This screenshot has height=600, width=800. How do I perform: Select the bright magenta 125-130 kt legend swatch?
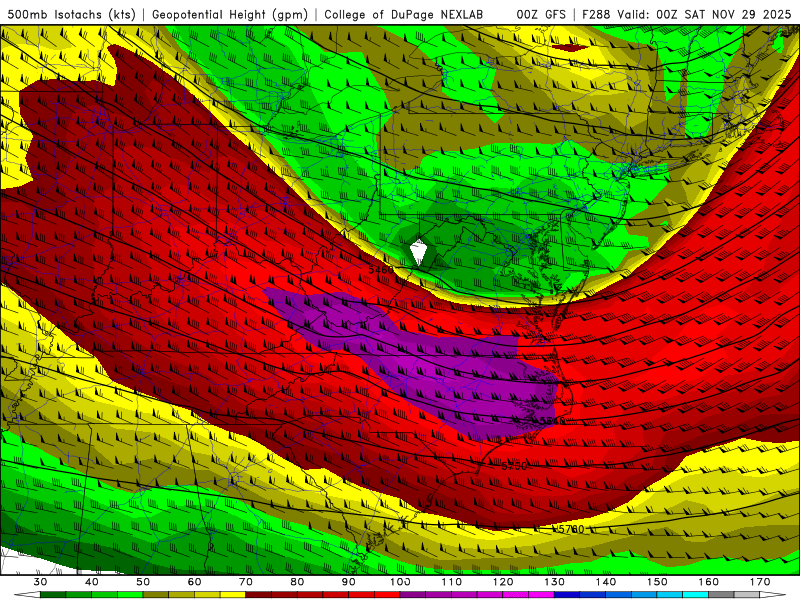542,595
